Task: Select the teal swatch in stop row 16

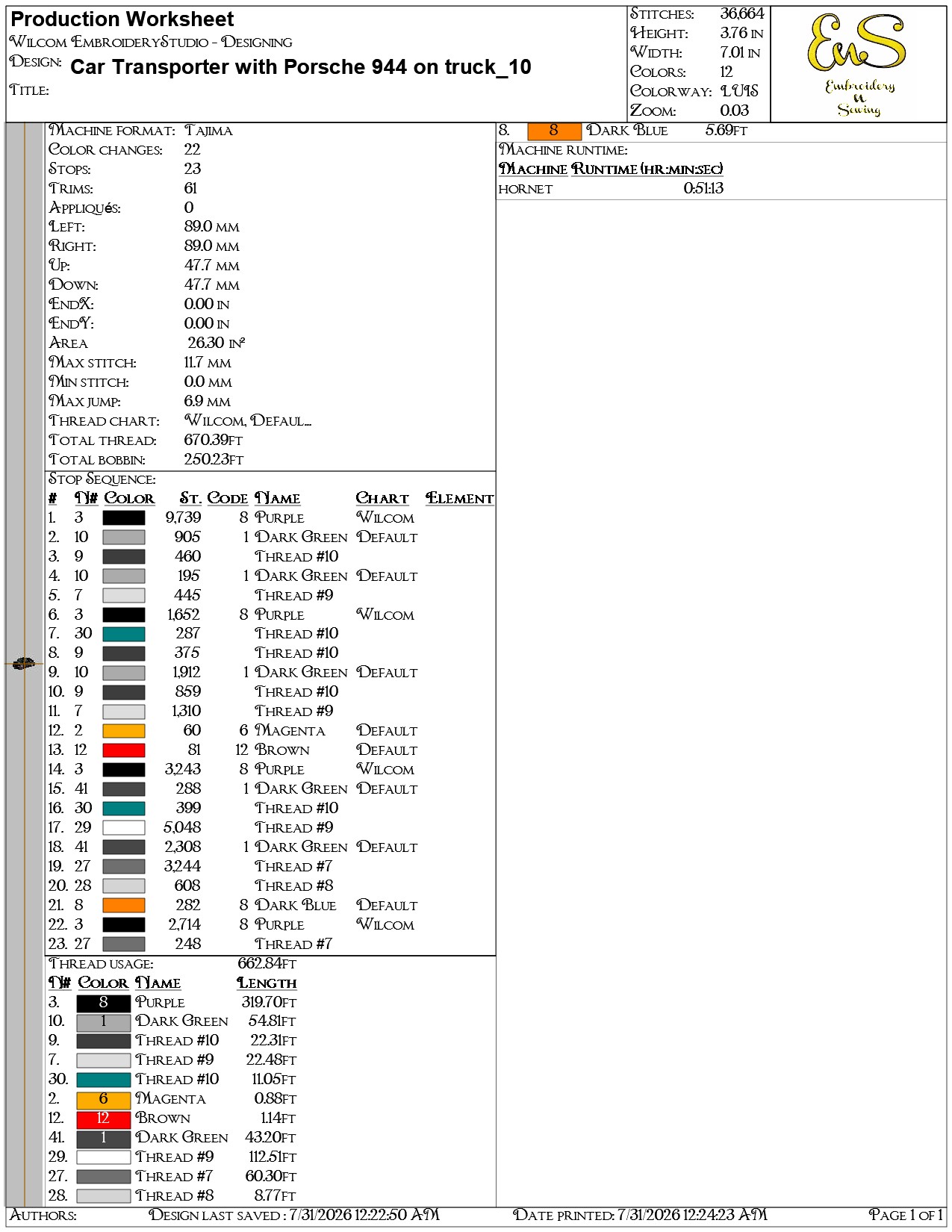Action: point(124,809)
